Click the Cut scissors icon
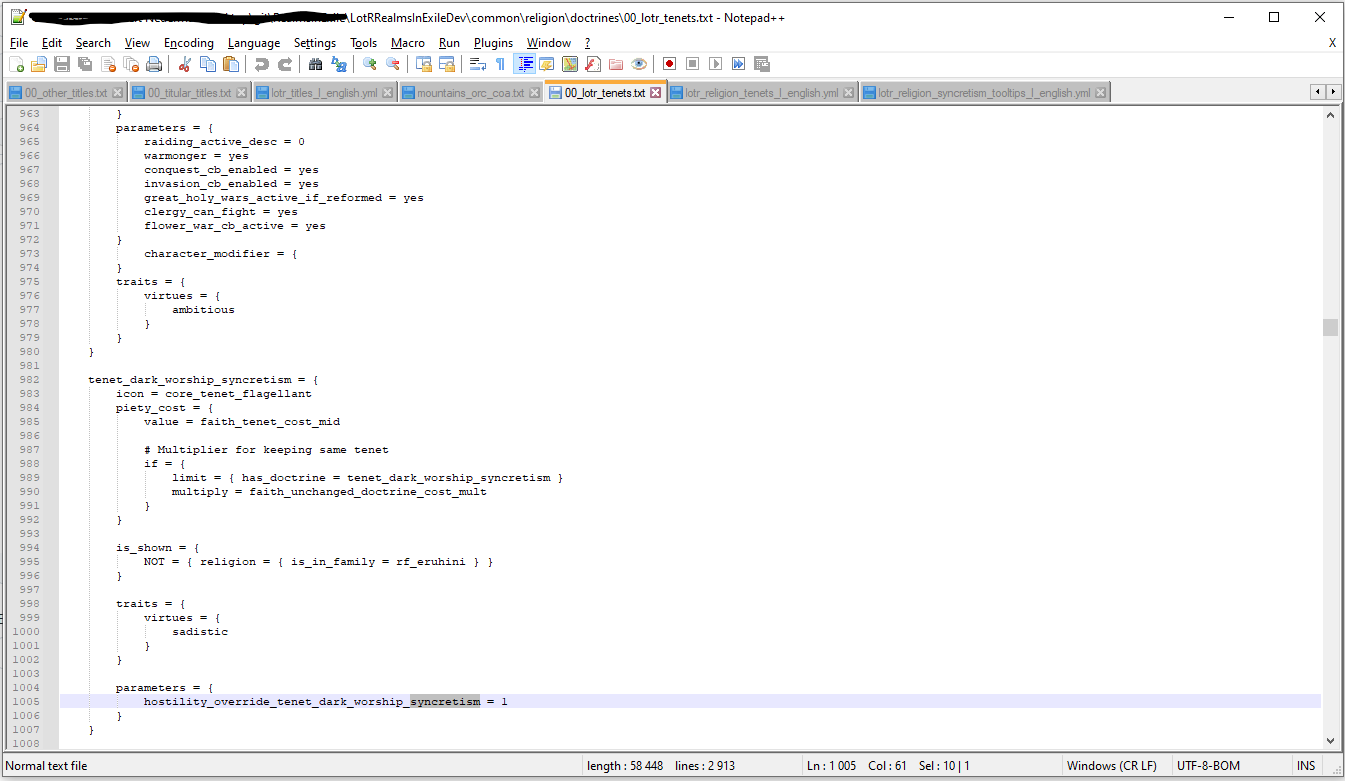 pos(185,64)
